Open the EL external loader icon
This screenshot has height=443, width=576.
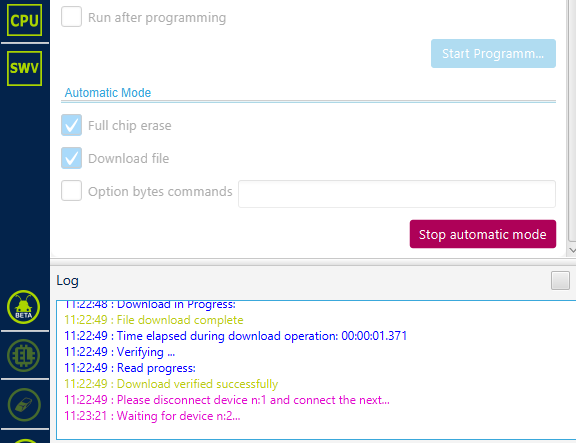coord(24,356)
